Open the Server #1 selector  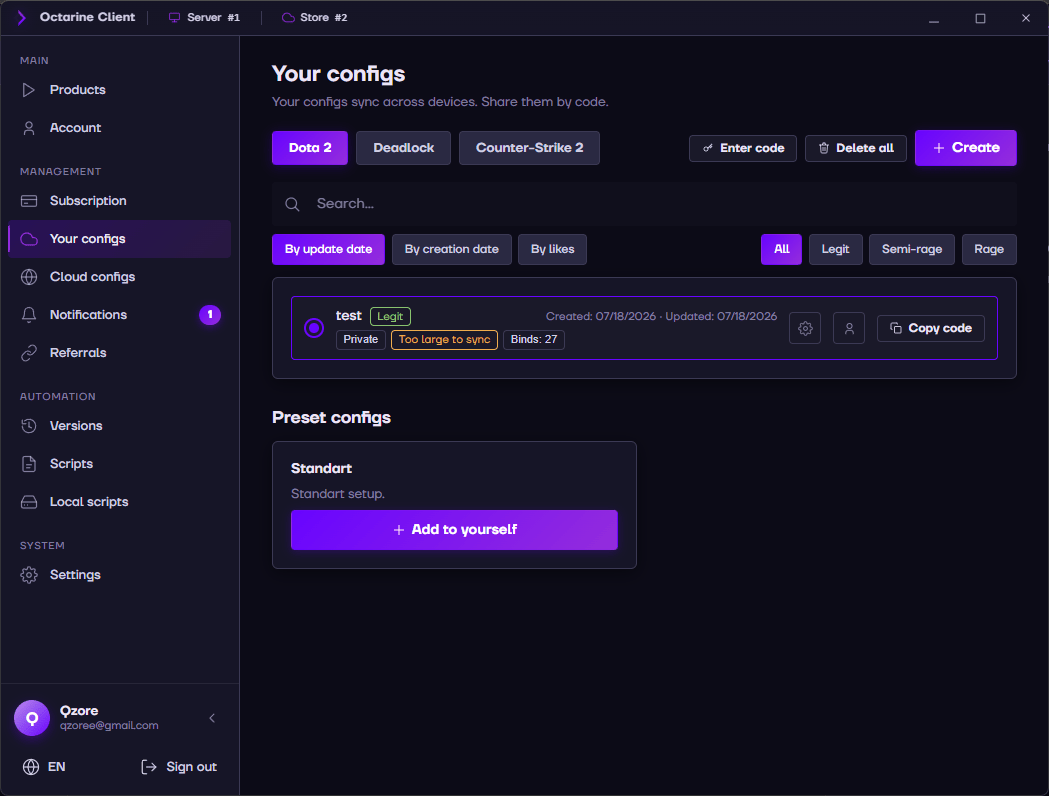click(204, 17)
